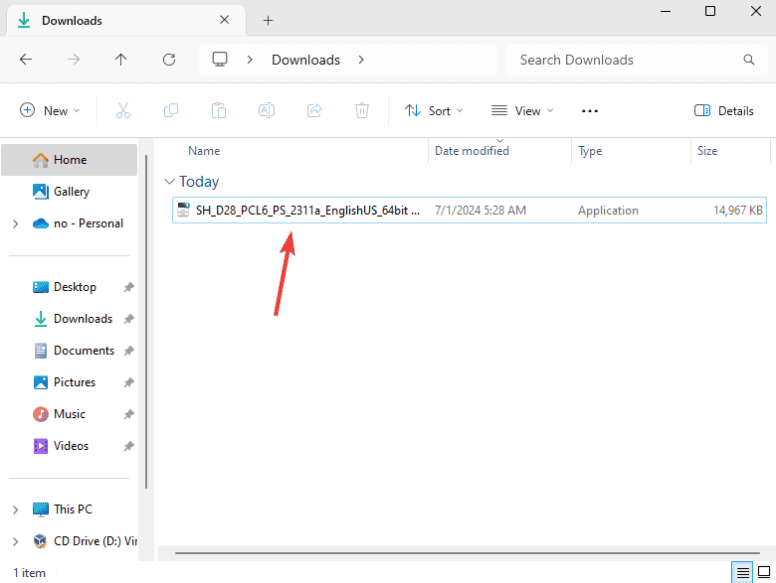Open the See more options menu
The width and height of the screenshot is (776, 583).
589,111
